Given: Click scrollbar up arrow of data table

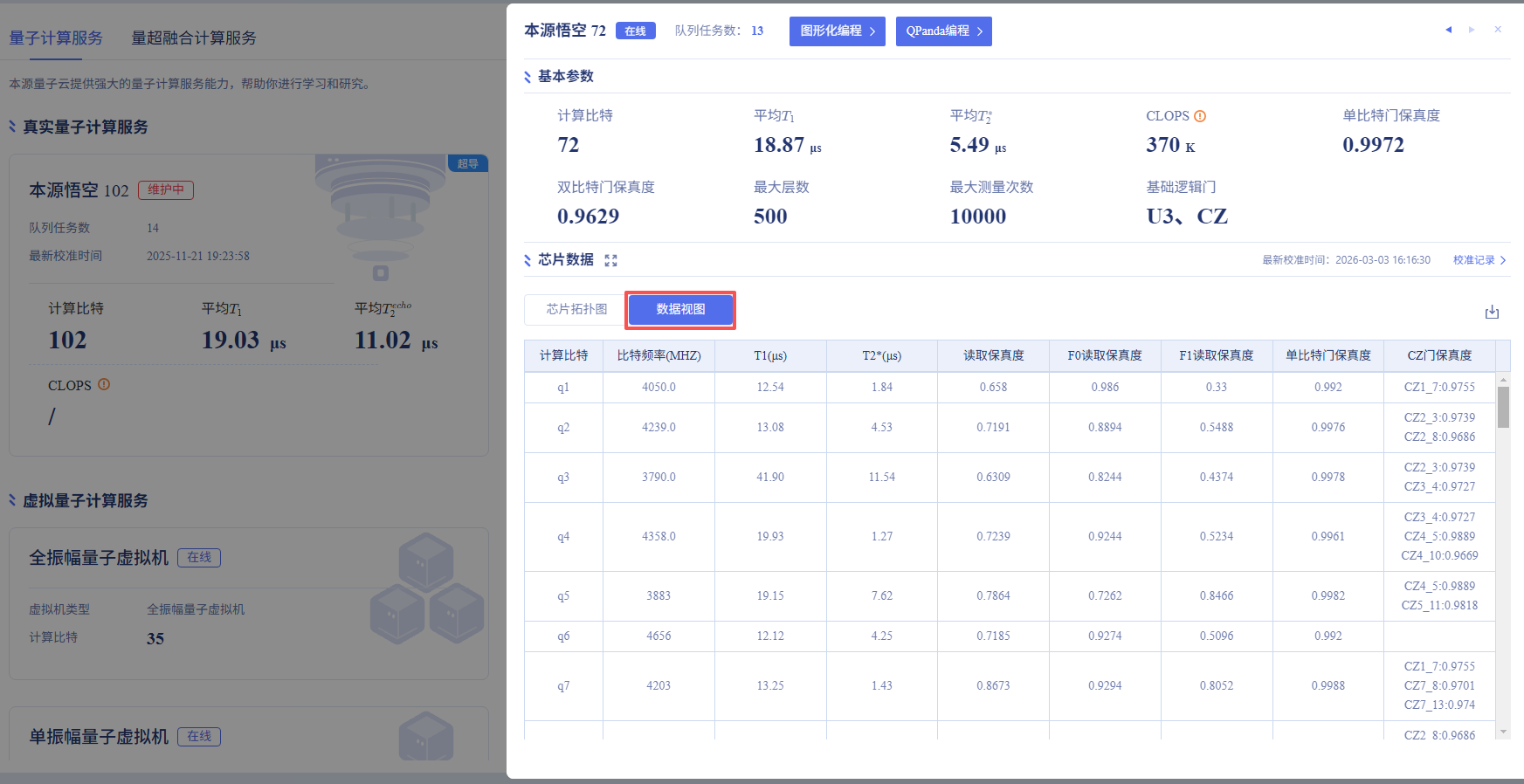Looking at the screenshot, I should click(1503, 380).
